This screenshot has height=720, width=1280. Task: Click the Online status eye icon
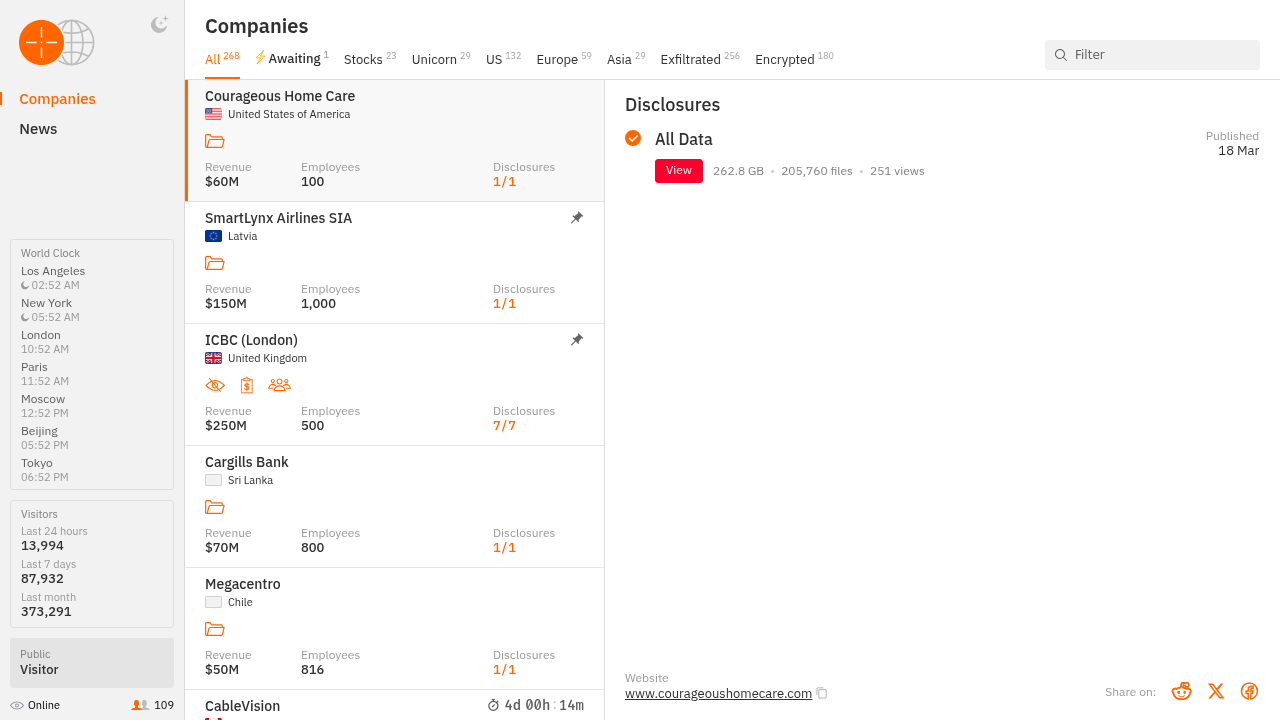point(17,705)
